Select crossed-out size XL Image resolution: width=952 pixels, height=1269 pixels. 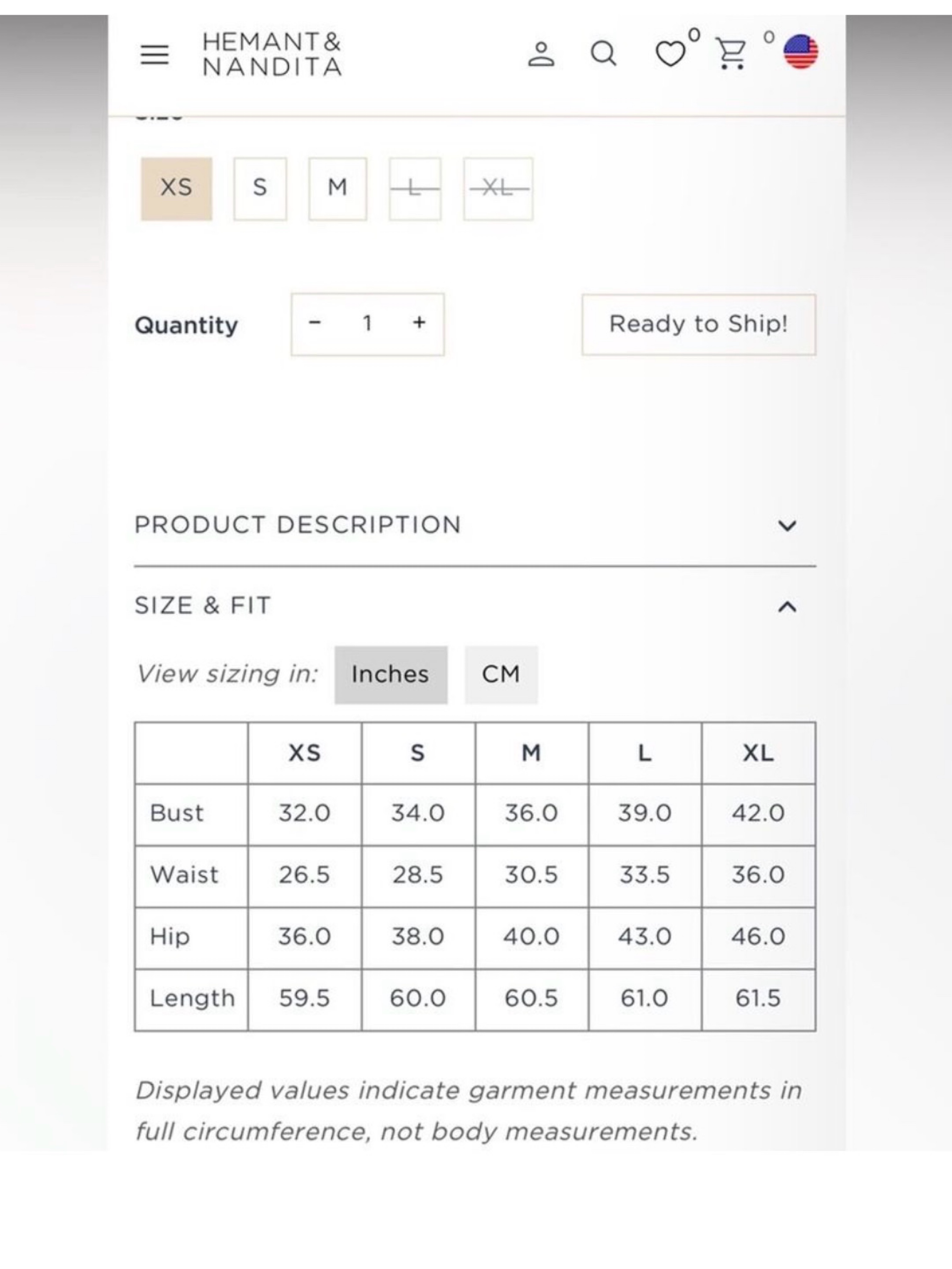click(498, 189)
